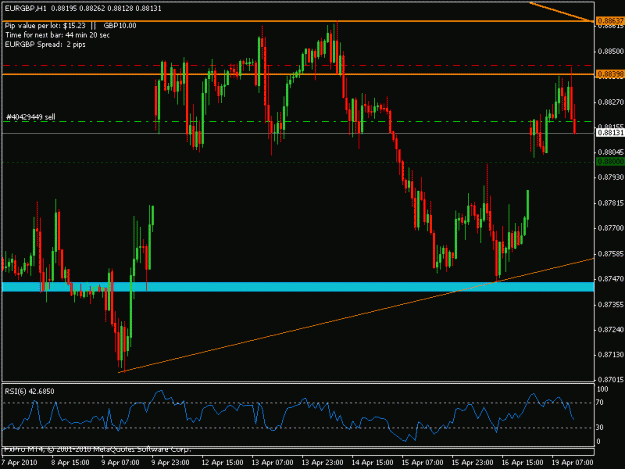Click the 0.87815 price scale label
This screenshot has height=469, width=625.
(x=611, y=204)
